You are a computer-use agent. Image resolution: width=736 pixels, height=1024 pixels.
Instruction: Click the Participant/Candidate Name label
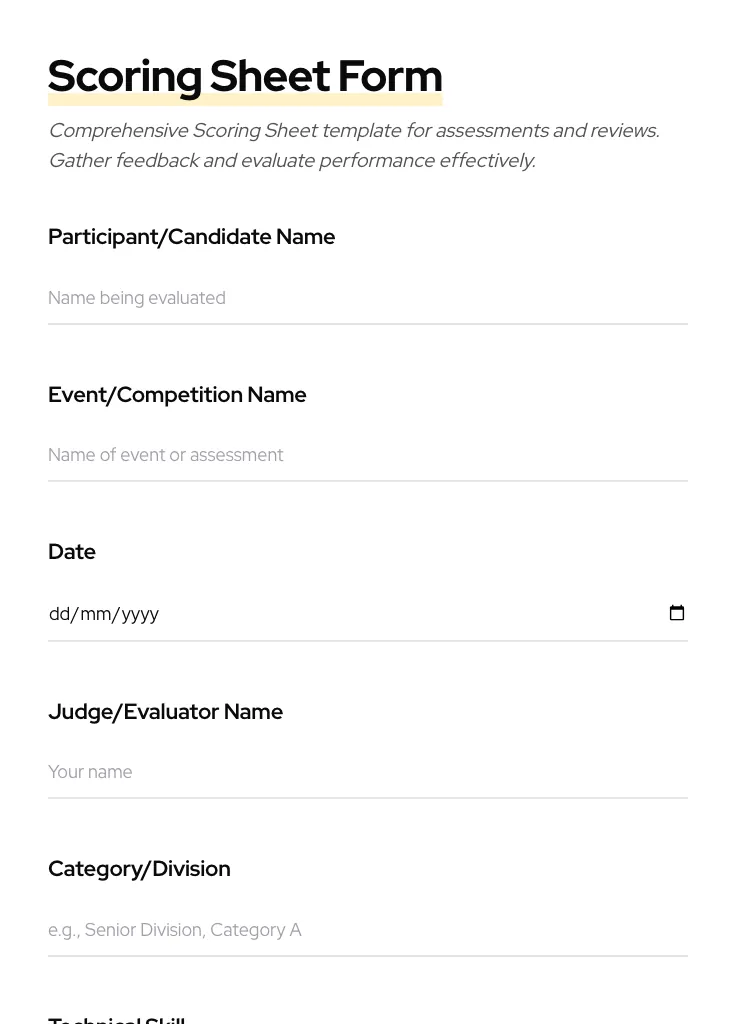[191, 237]
